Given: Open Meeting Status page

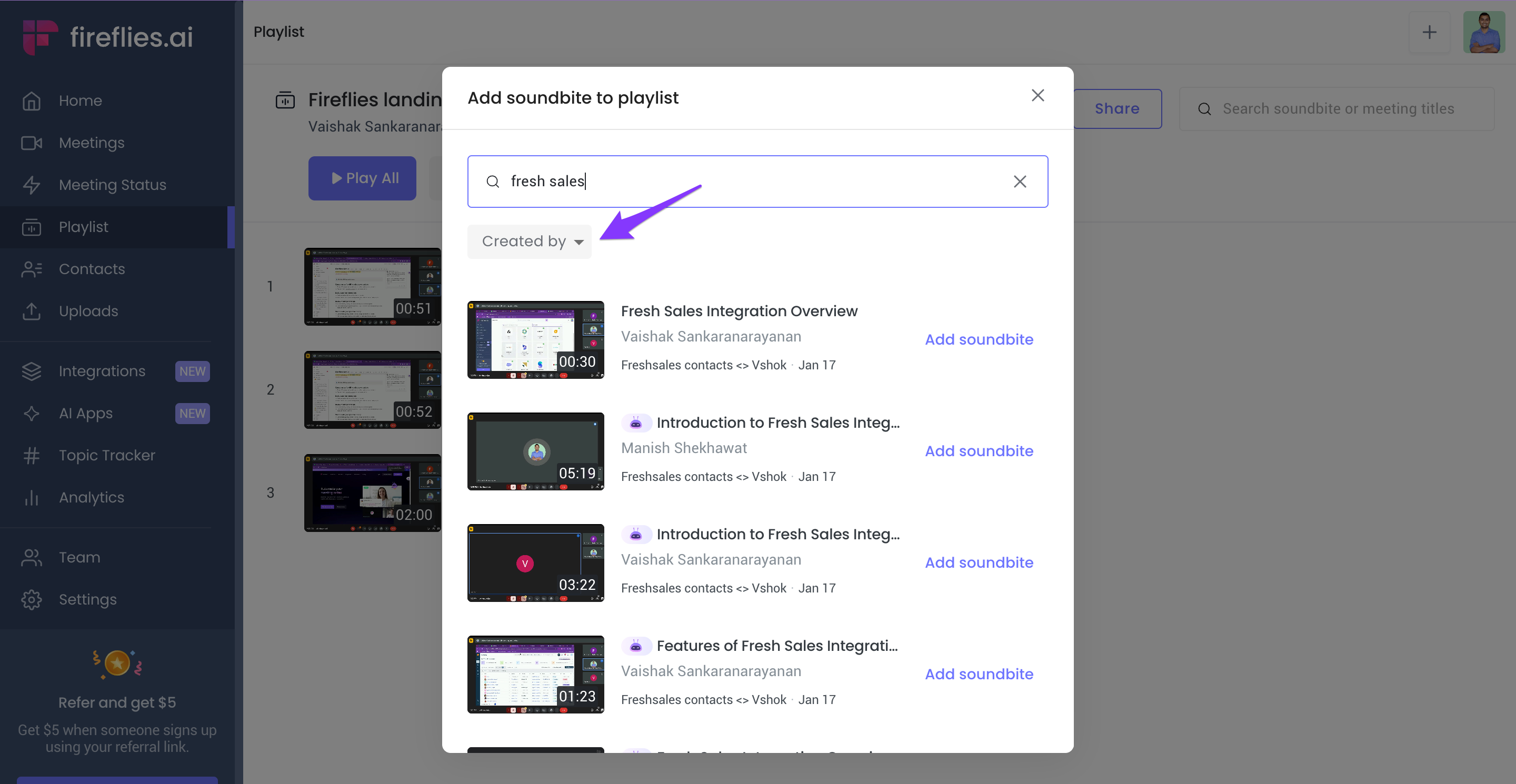Looking at the screenshot, I should coord(113,185).
